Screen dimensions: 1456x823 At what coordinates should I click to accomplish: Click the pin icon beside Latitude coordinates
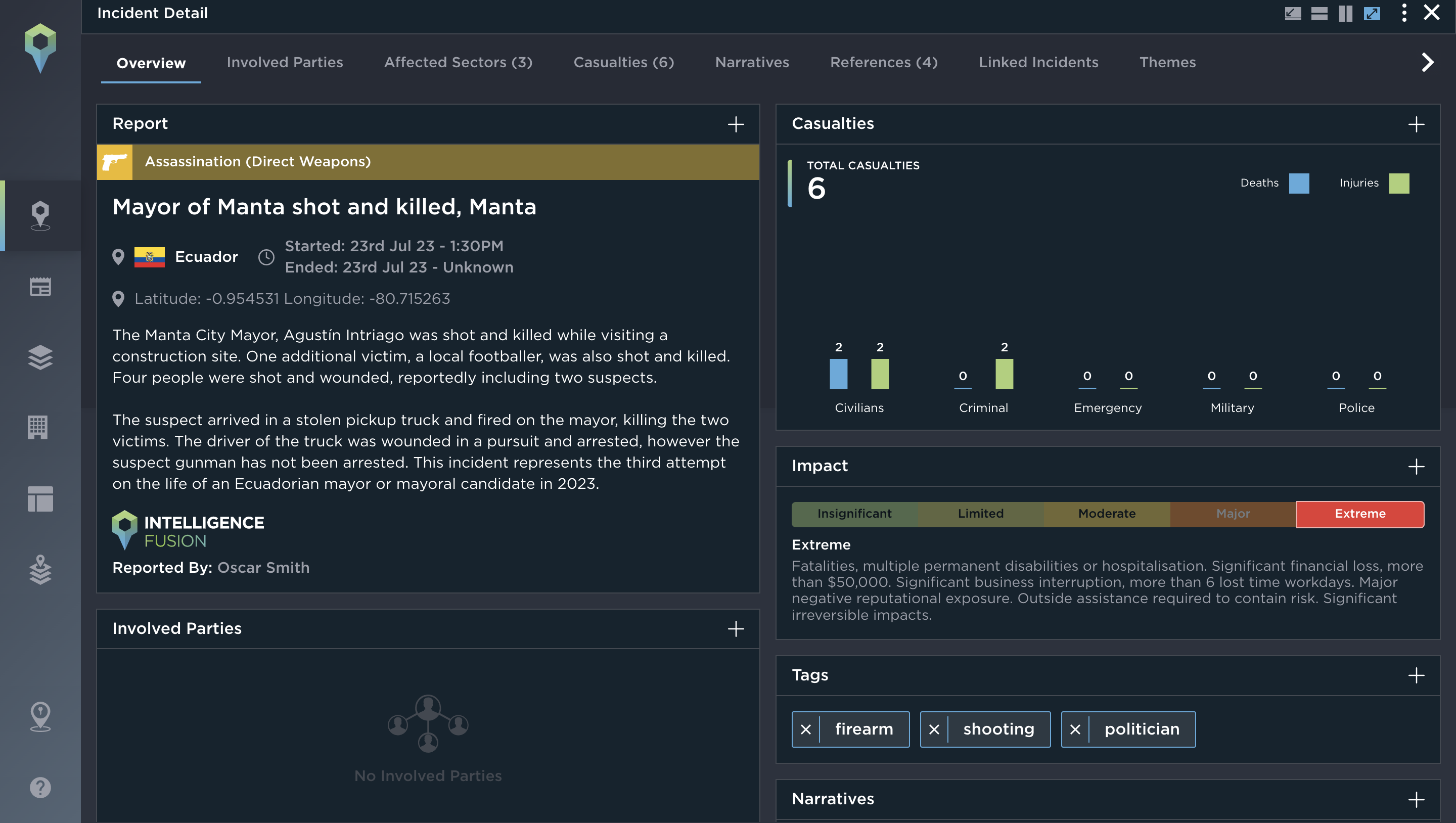click(x=118, y=299)
